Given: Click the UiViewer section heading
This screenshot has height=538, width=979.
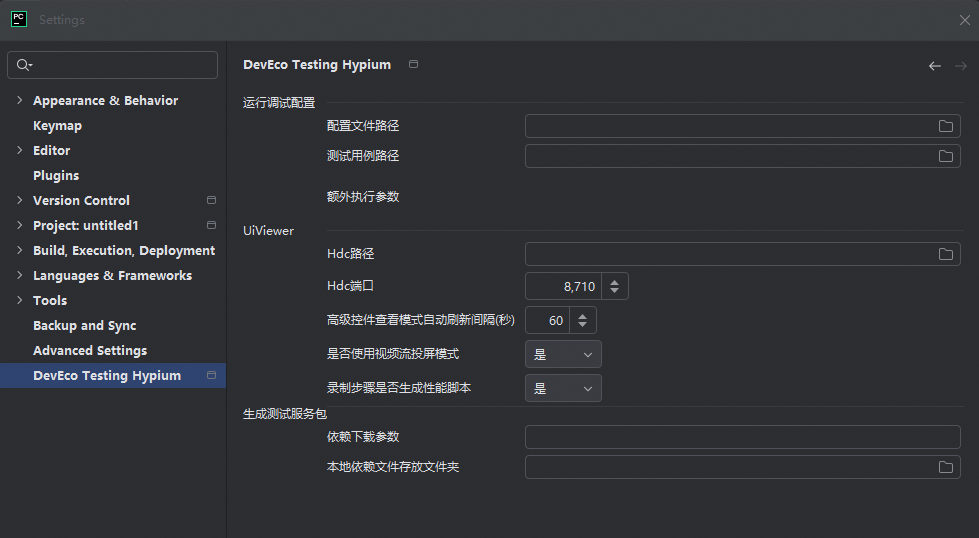Looking at the screenshot, I should 268,230.
